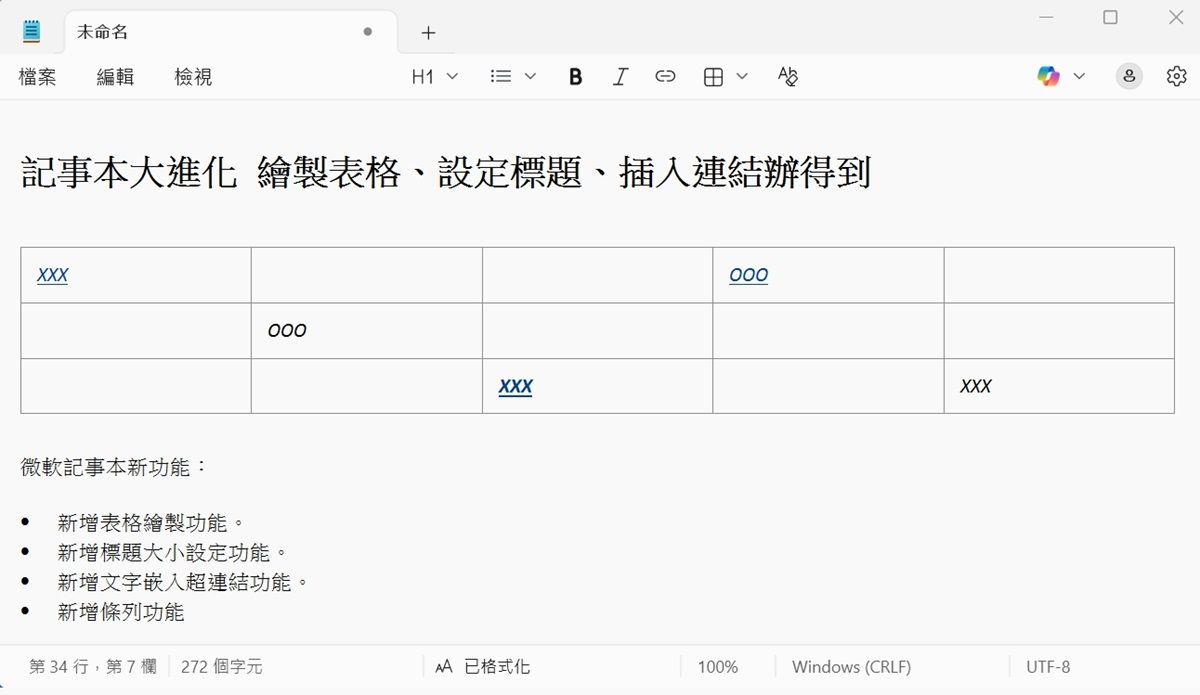Toggle bold formatting
The width and height of the screenshot is (1200, 695).
[575, 76]
